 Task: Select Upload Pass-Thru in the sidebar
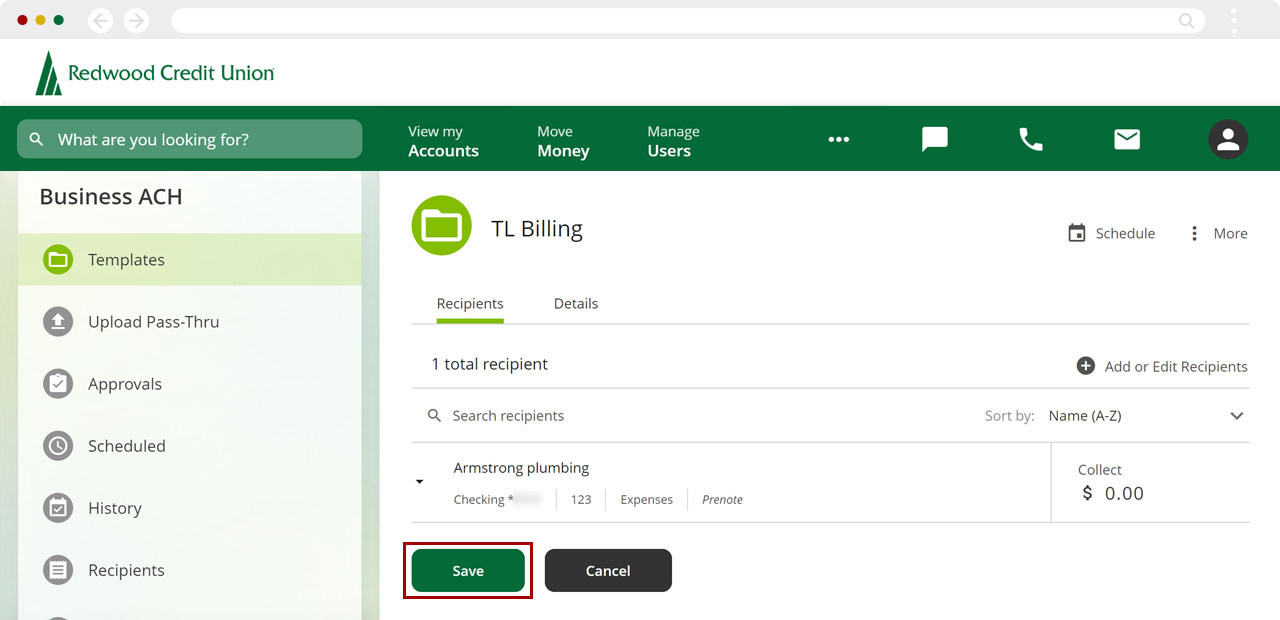click(x=190, y=322)
